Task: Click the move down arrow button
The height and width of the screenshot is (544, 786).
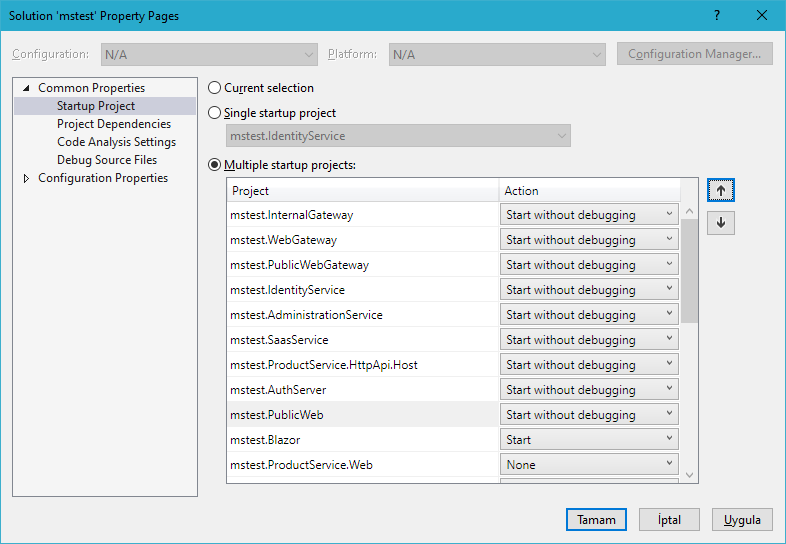Action: pos(720,223)
